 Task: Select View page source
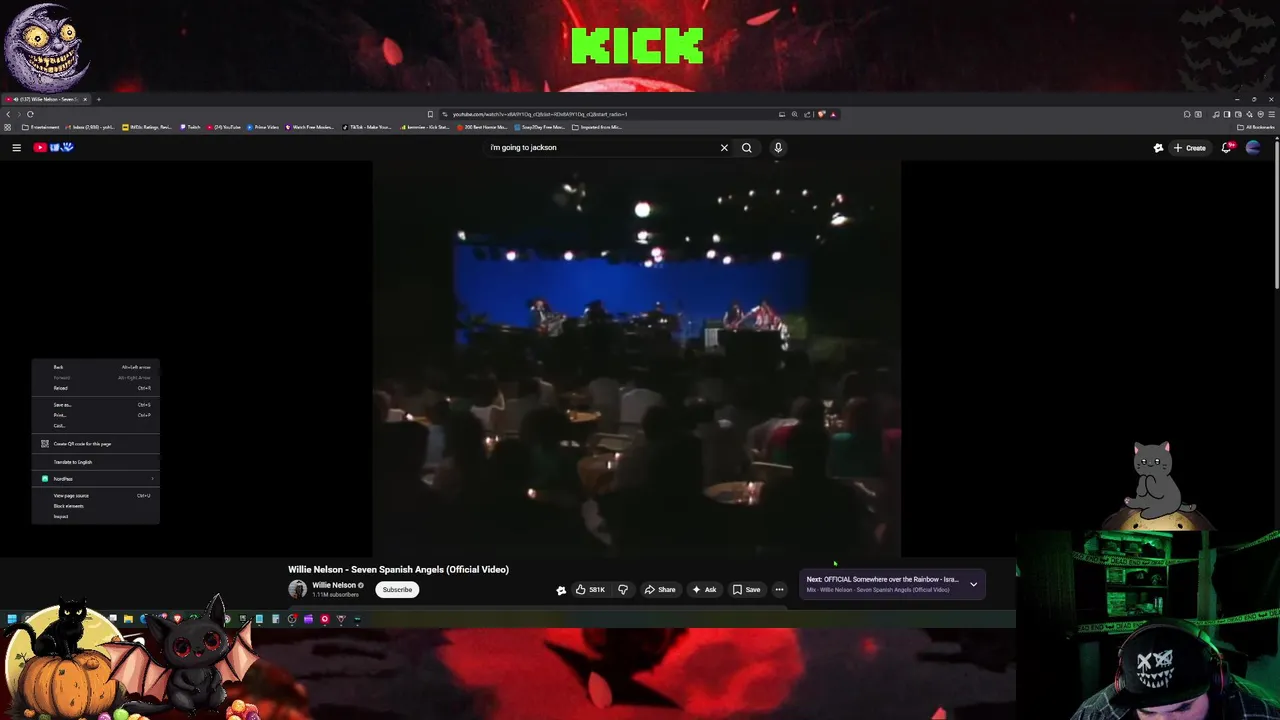click(95, 495)
